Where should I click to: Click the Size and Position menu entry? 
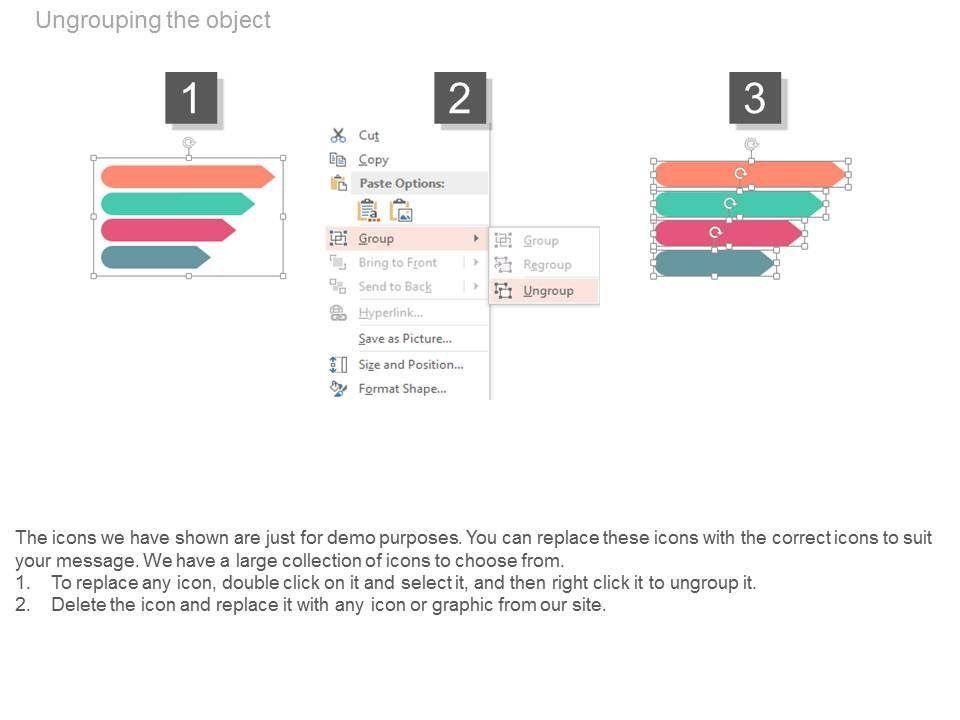pyautogui.click(x=411, y=364)
